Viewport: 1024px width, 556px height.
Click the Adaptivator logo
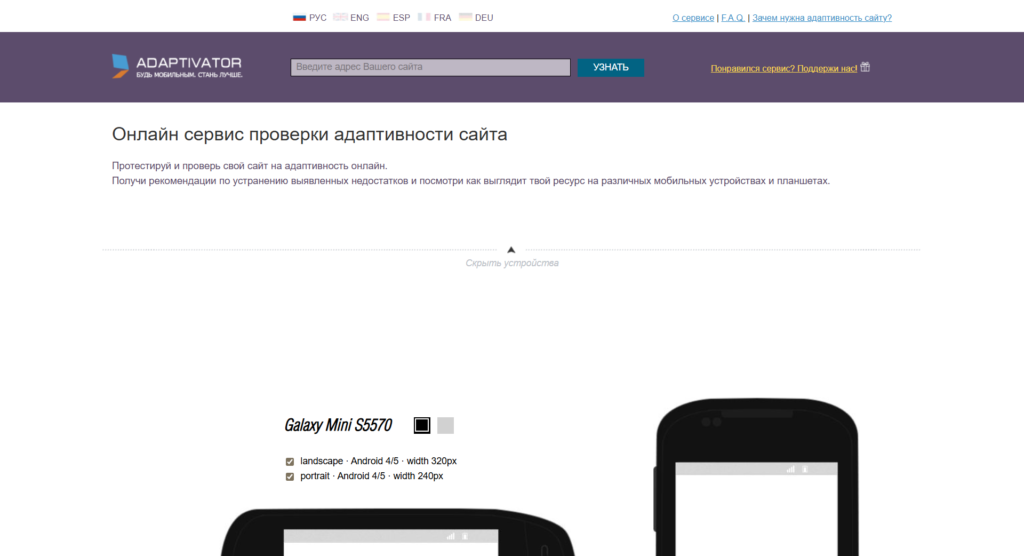(177, 67)
